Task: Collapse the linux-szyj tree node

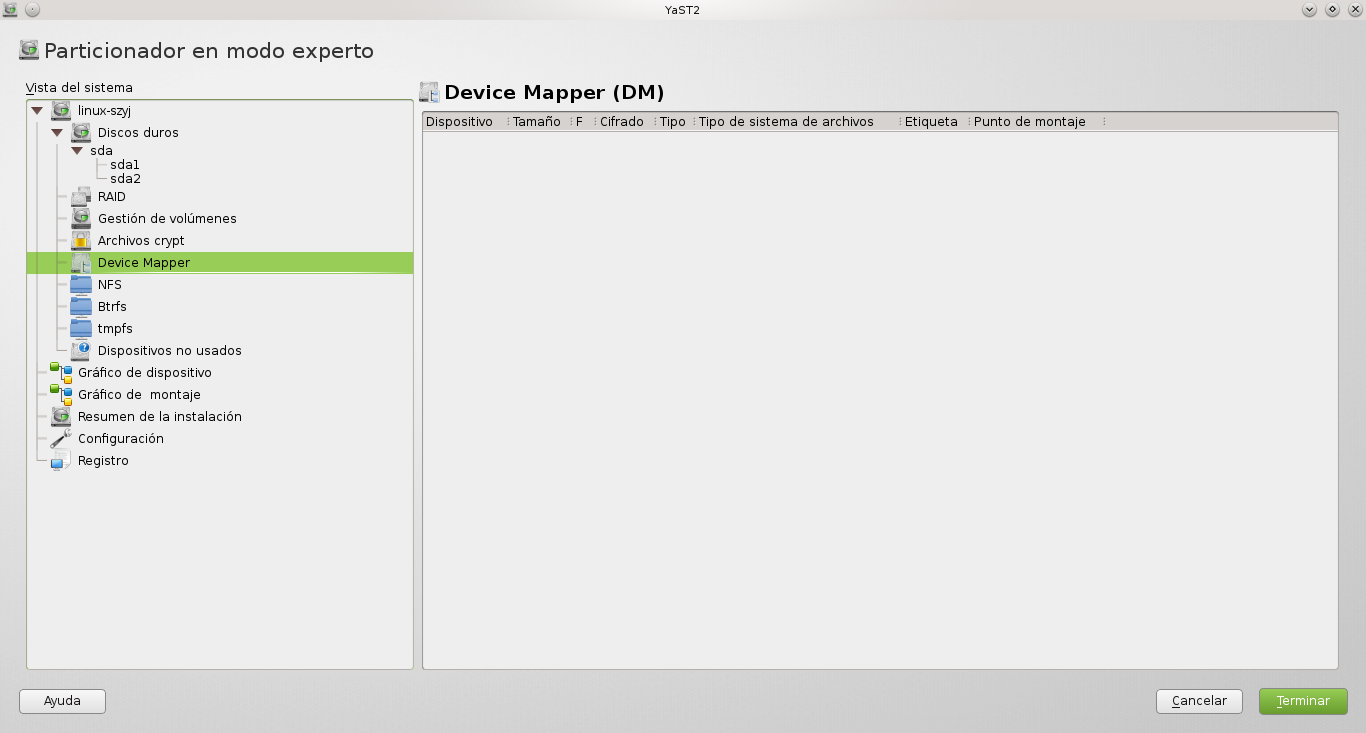Action: coord(36,110)
